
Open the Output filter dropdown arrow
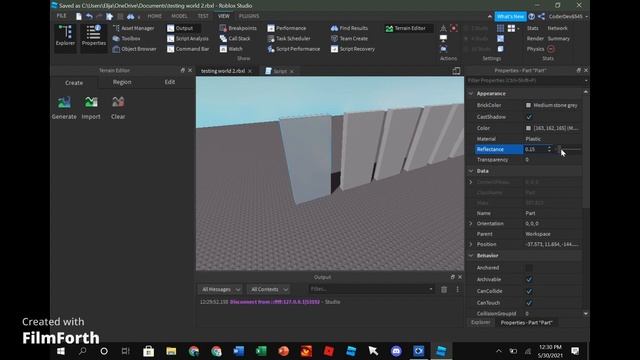click(x=431, y=289)
